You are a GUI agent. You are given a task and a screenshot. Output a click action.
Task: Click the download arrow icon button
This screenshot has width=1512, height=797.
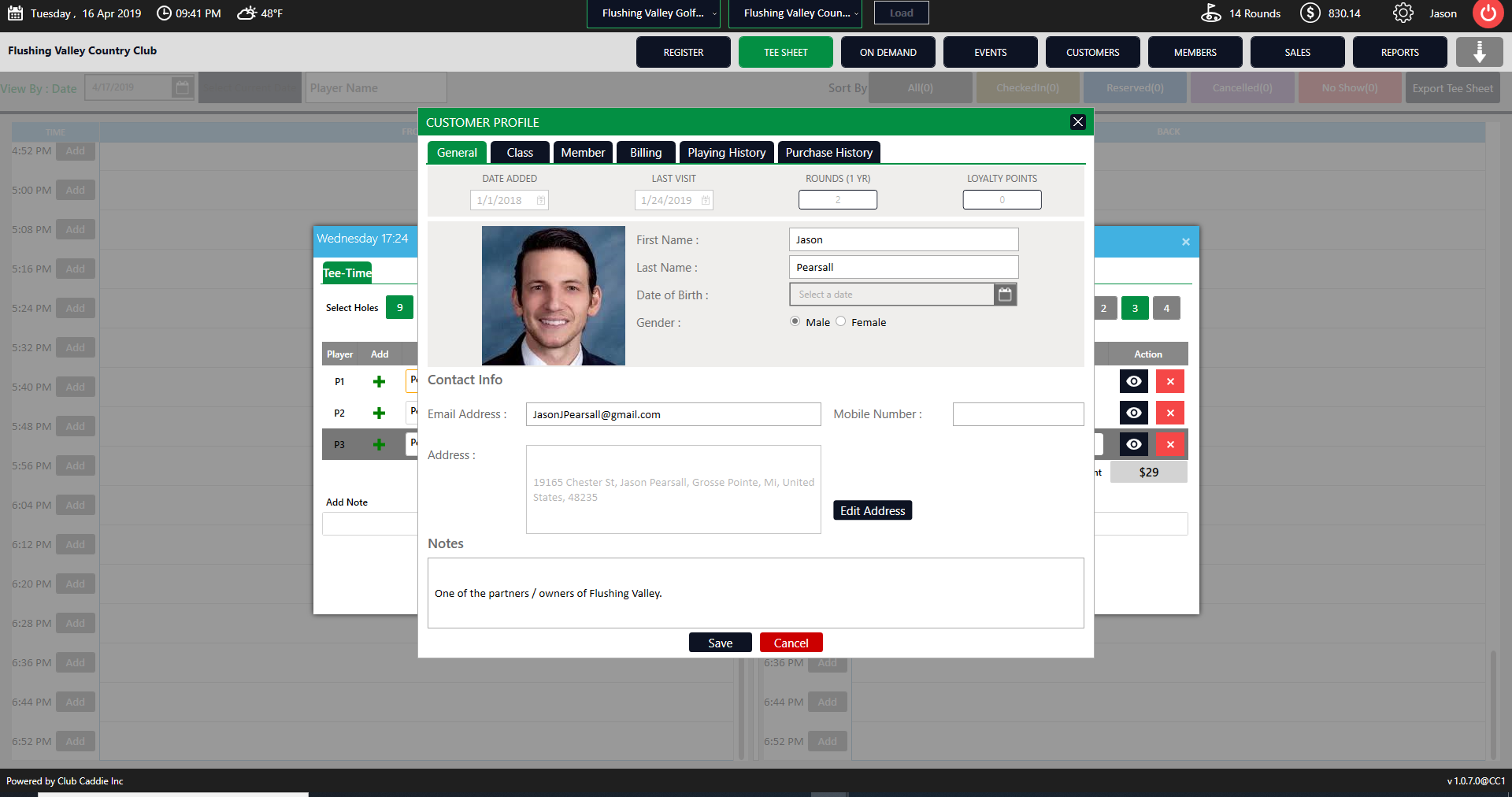click(x=1479, y=52)
